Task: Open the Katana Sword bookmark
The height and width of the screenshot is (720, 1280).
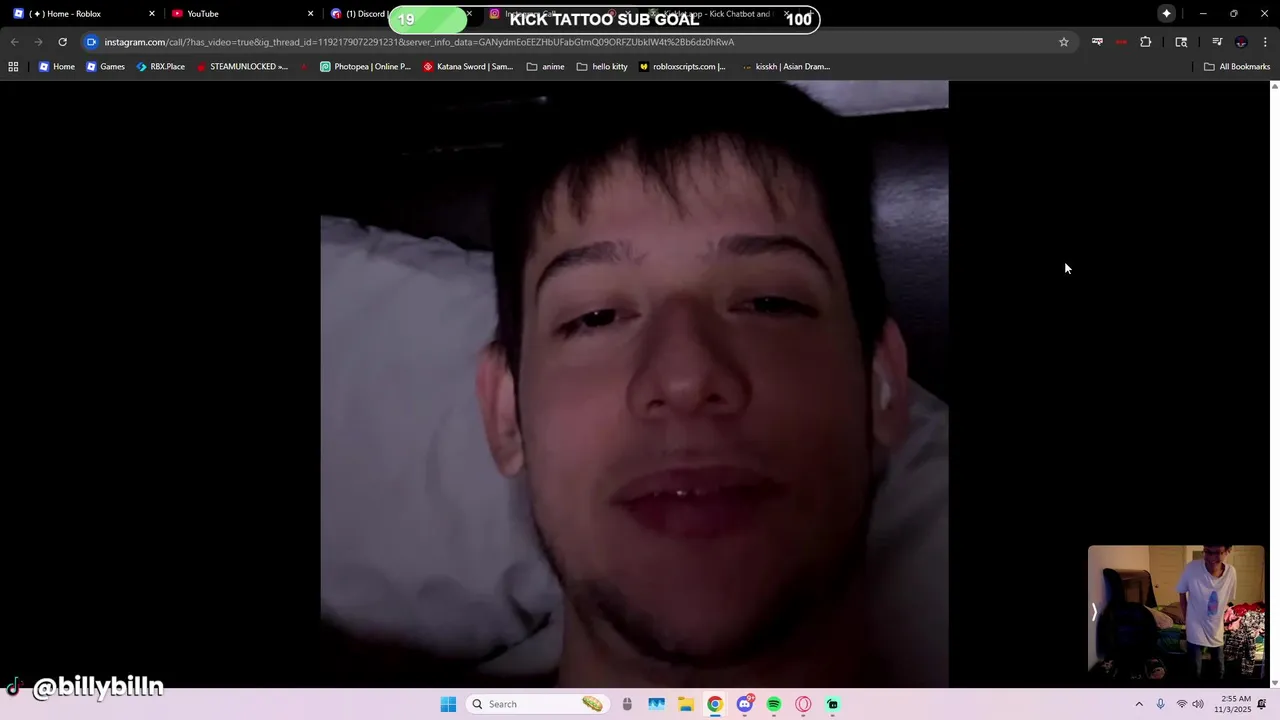Action: [468, 67]
